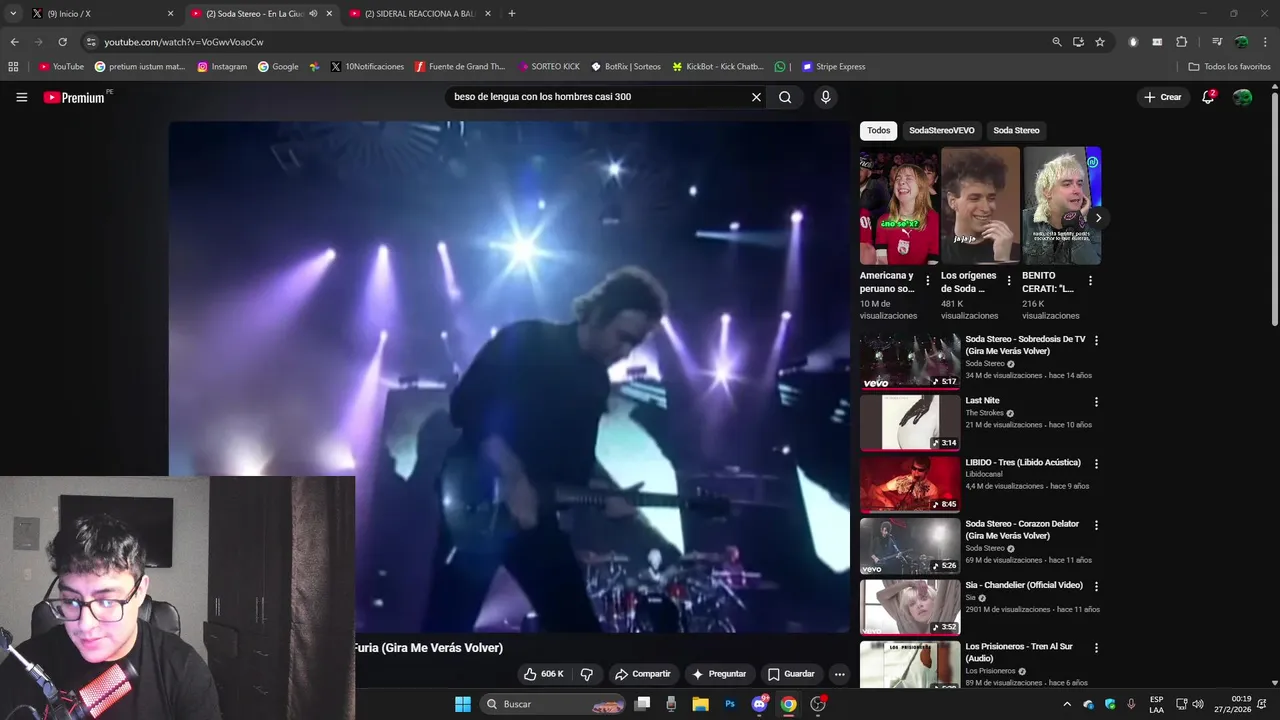Click the Compartir button

tap(642, 674)
